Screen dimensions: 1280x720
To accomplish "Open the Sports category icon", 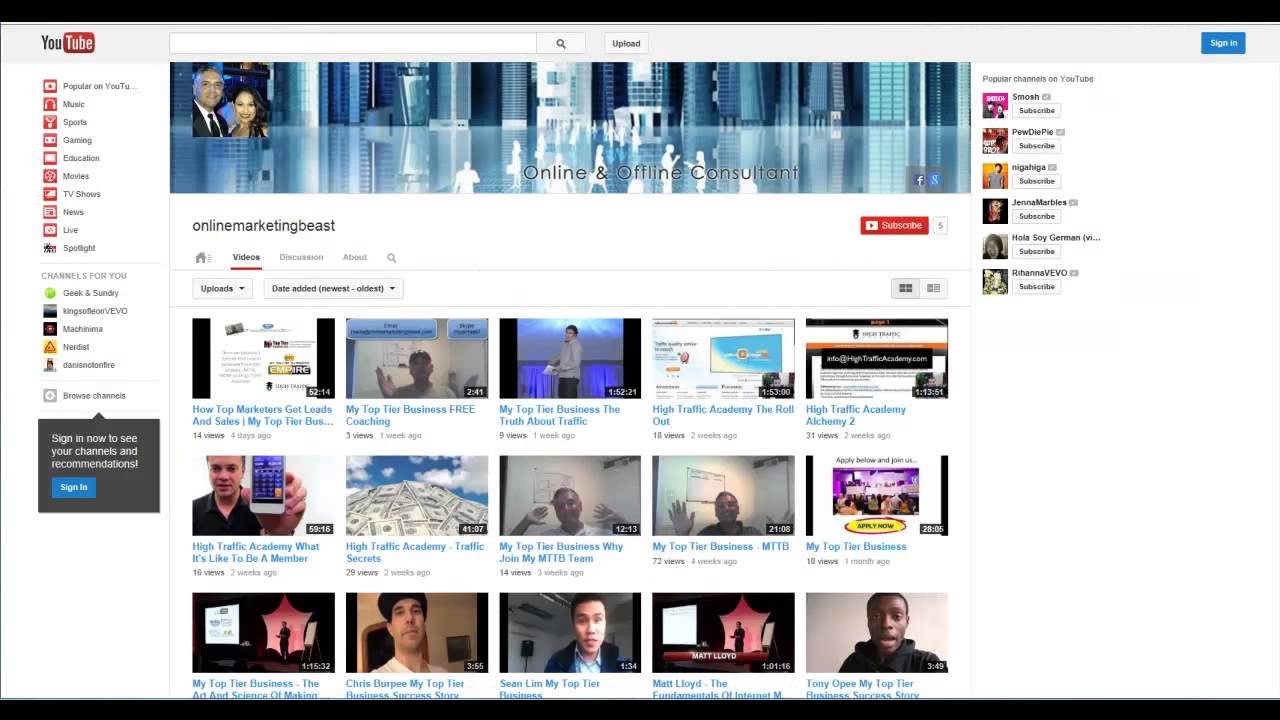I will pos(50,122).
